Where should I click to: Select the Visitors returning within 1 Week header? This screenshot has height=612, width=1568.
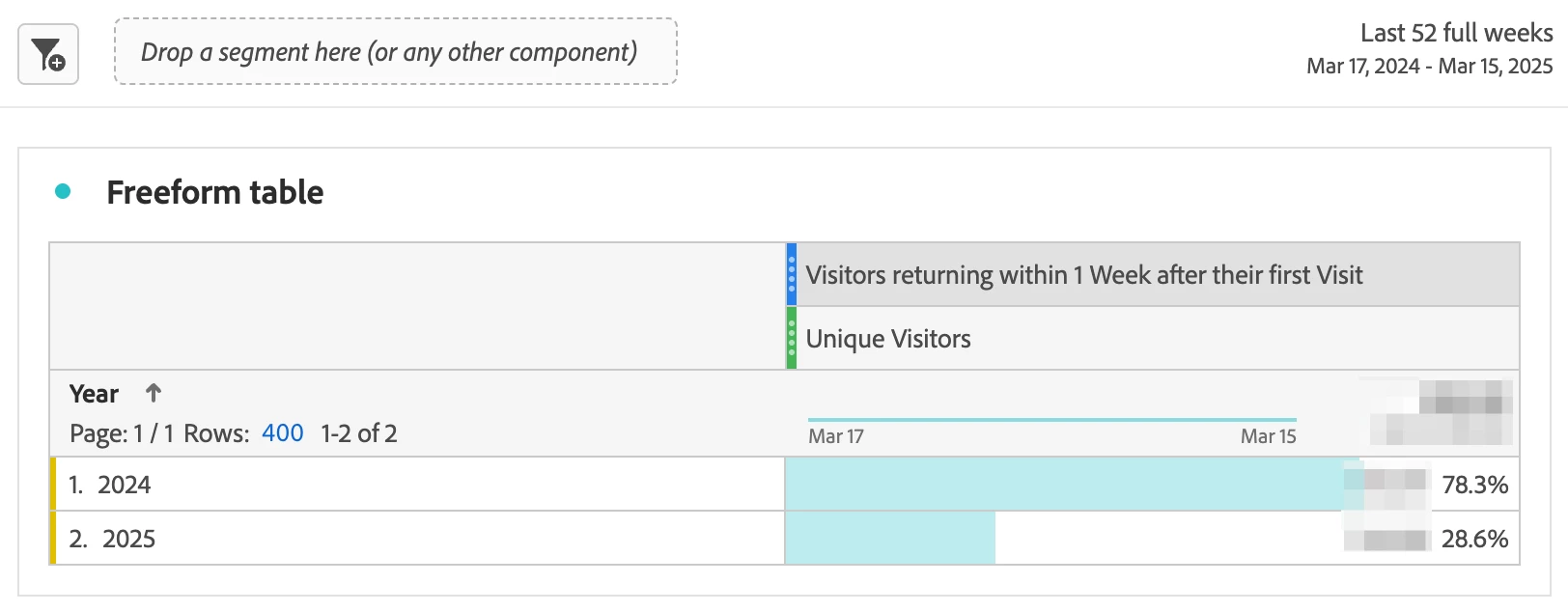tap(1083, 275)
